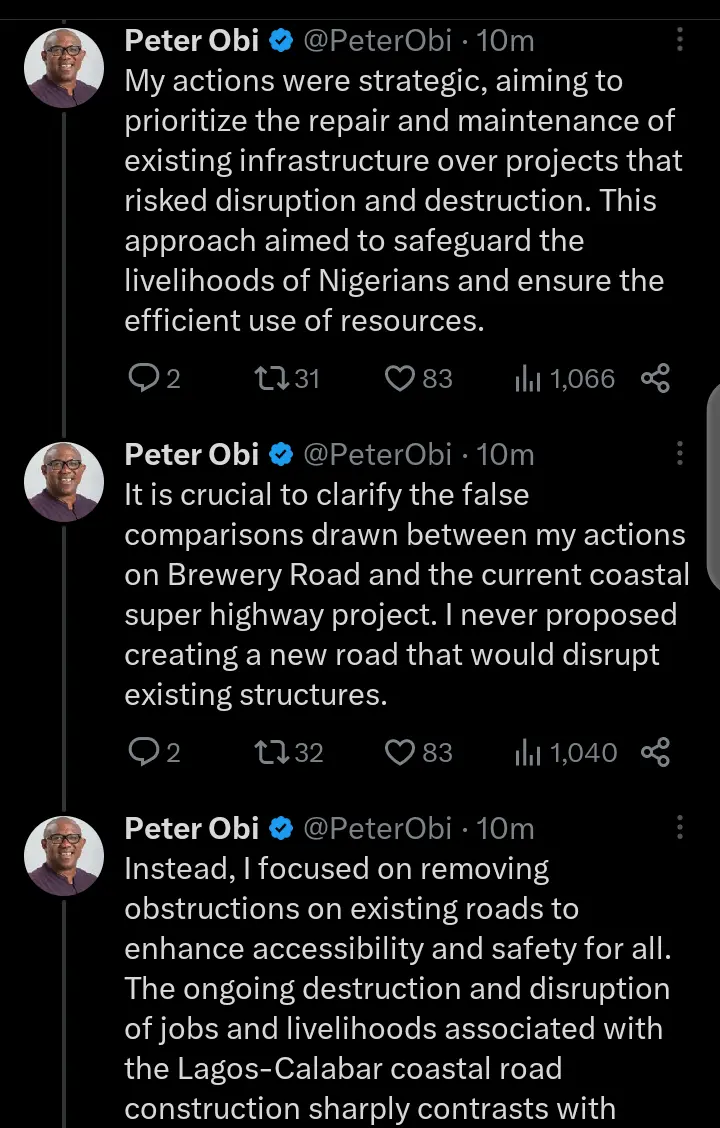Retweet the post with 32 retweets
This screenshot has width=720, height=1128.
click(271, 752)
